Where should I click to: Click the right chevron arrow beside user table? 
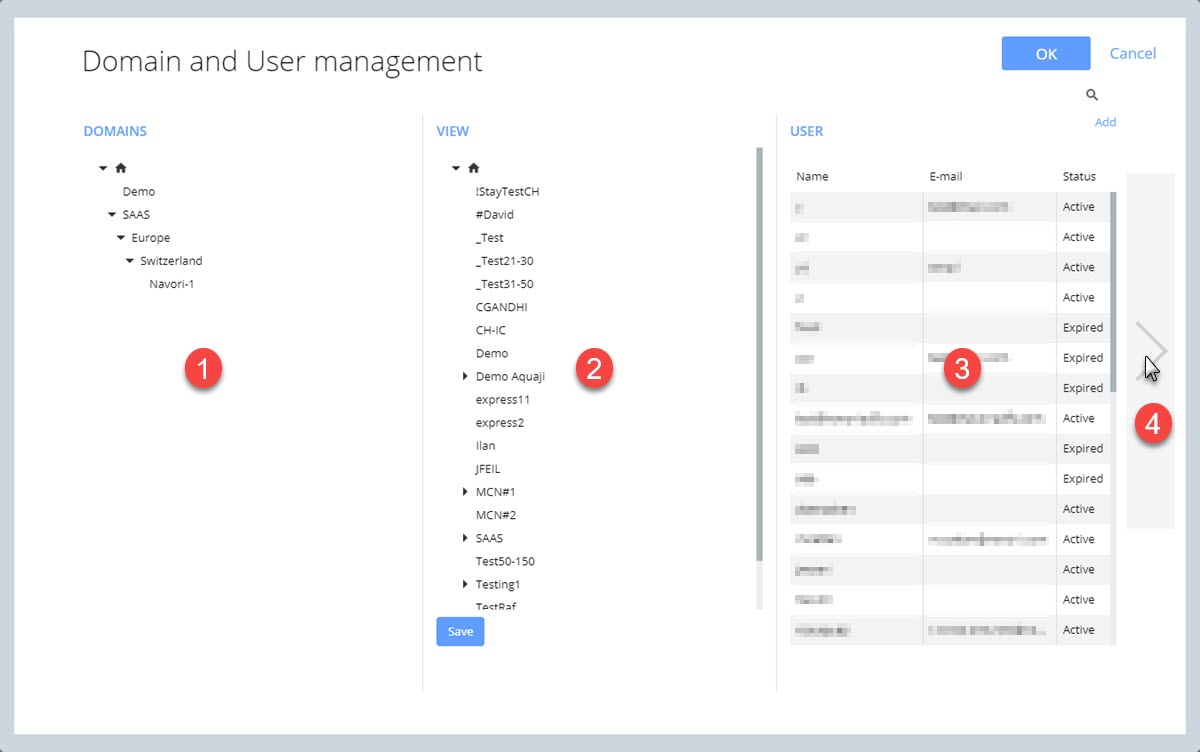coord(1151,349)
